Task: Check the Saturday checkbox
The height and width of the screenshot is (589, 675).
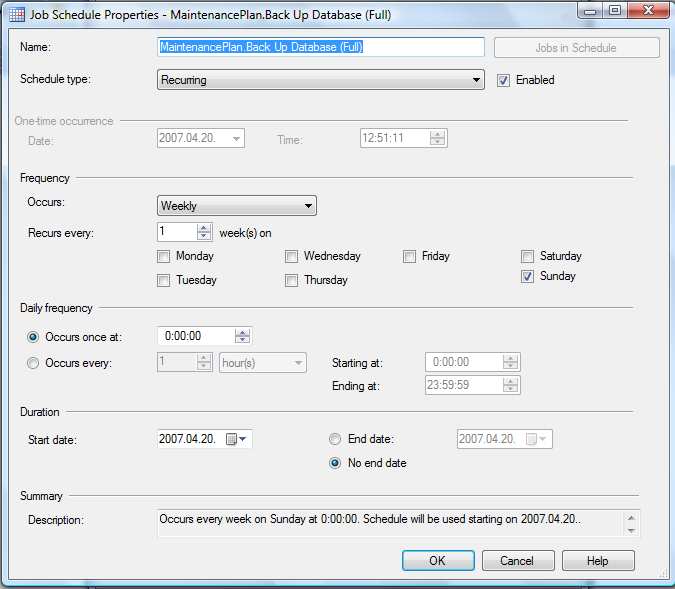Action: point(527,257)
